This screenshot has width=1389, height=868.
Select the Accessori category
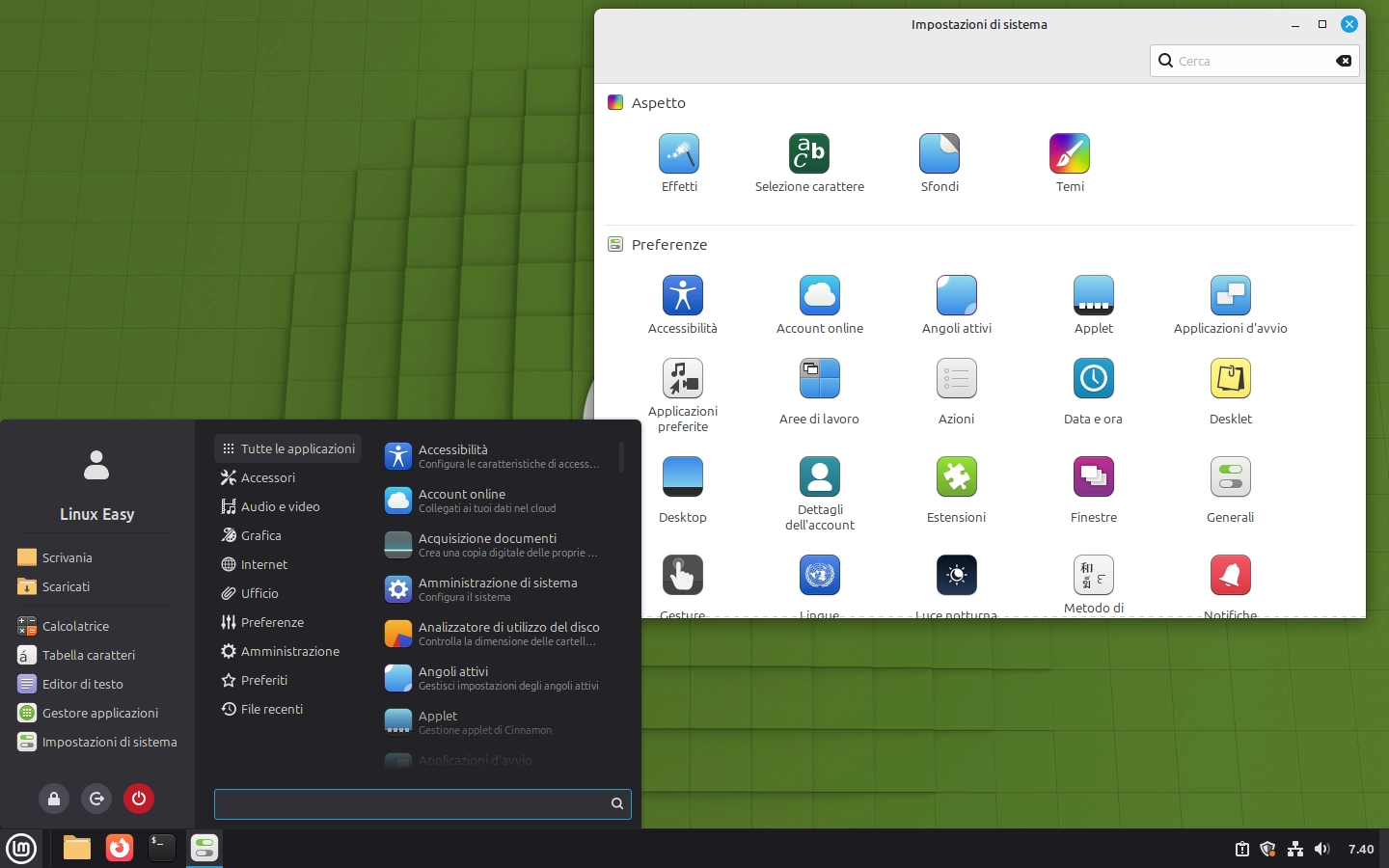pyautogui.click(x=268, y=477)
